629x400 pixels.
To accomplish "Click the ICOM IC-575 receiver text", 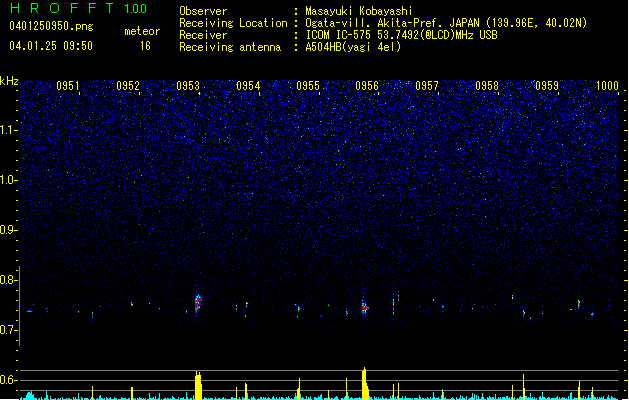I will [x=402, y=35].
